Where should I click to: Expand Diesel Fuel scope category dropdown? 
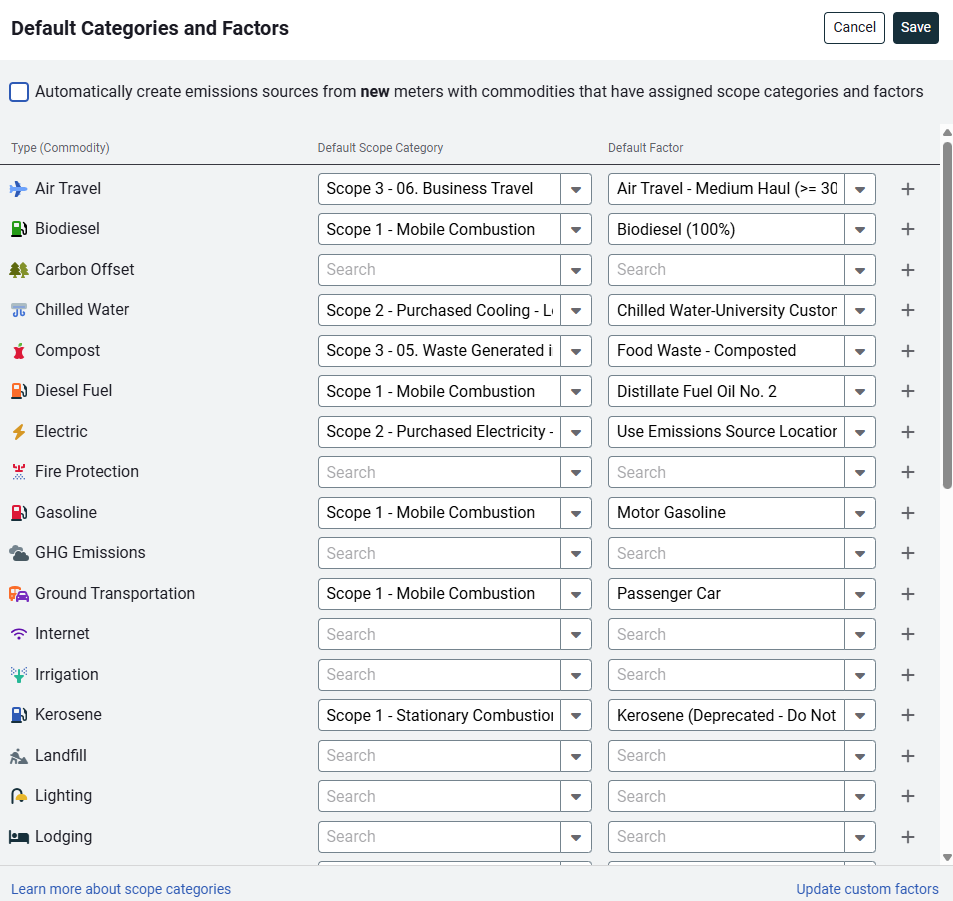(x=576, y=391)
